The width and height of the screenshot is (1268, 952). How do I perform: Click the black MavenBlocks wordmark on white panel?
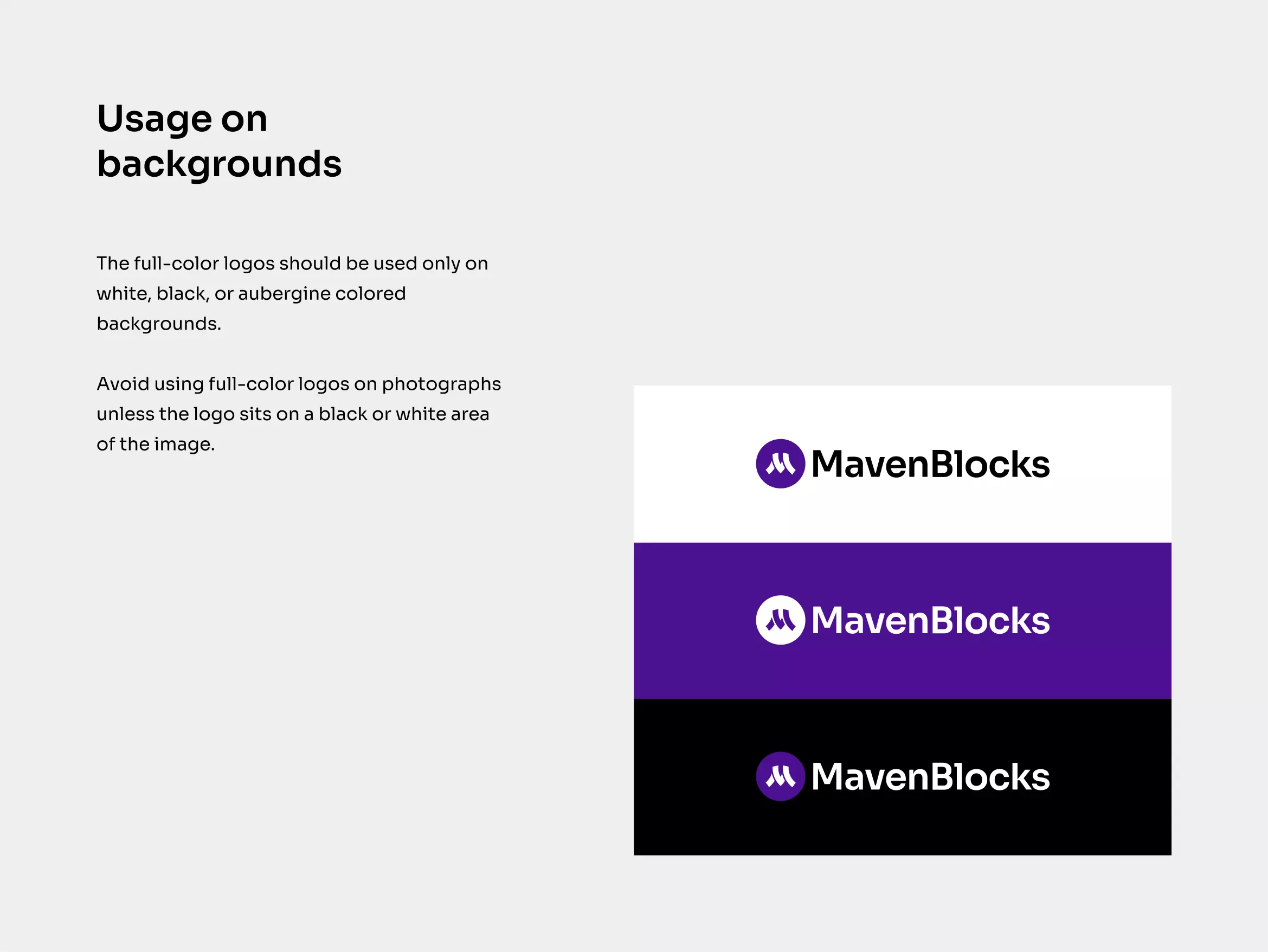tap(930, 464)
